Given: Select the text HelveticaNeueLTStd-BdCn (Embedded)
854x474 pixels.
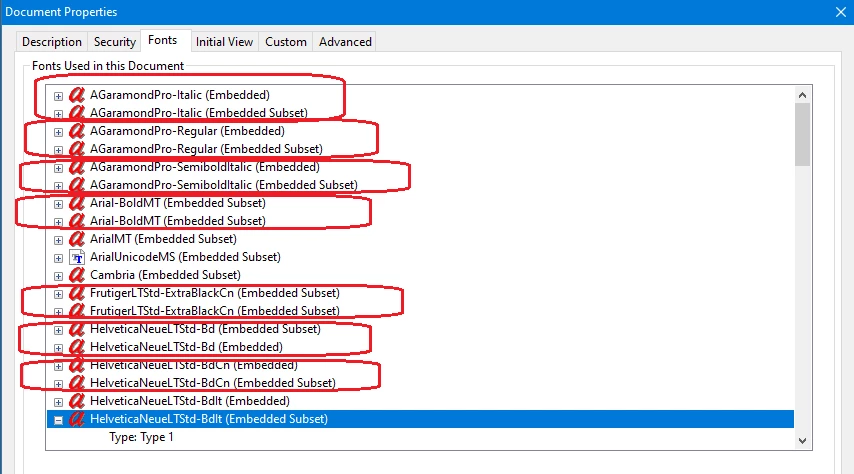Looking at the screenshot, I should 194,364.
